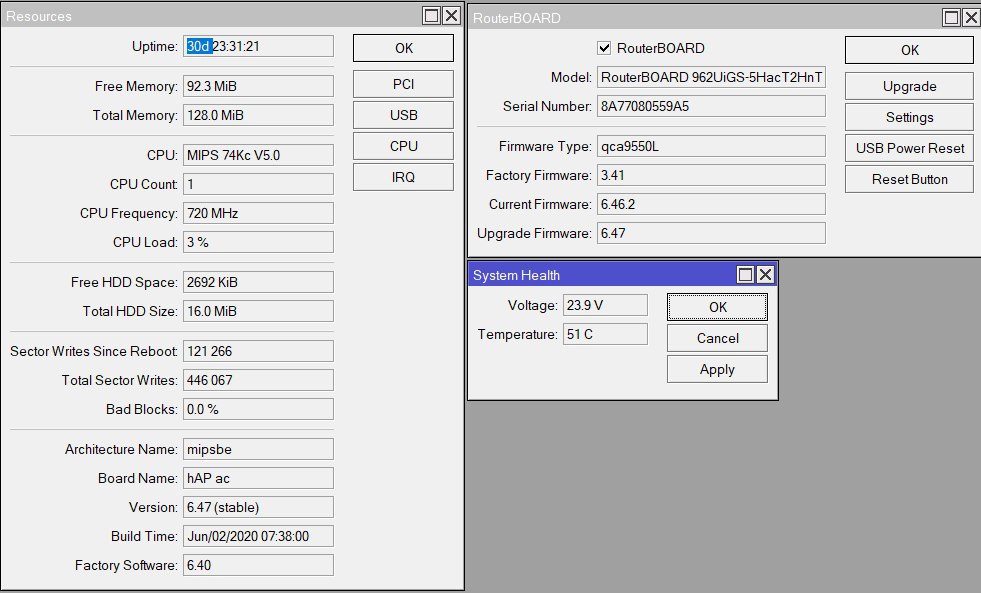Click the Build Time field

click(x=258, y=536)
